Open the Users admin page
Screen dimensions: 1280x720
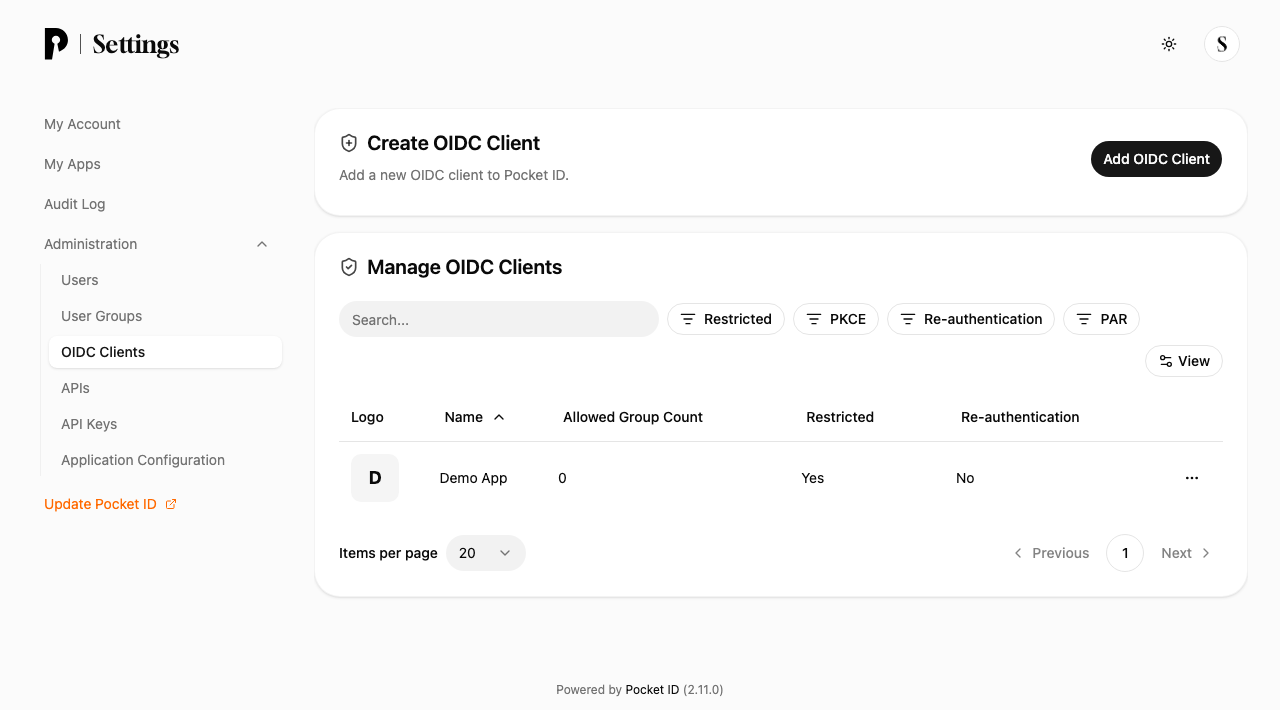pyautogui.click(x=80, y=280)
